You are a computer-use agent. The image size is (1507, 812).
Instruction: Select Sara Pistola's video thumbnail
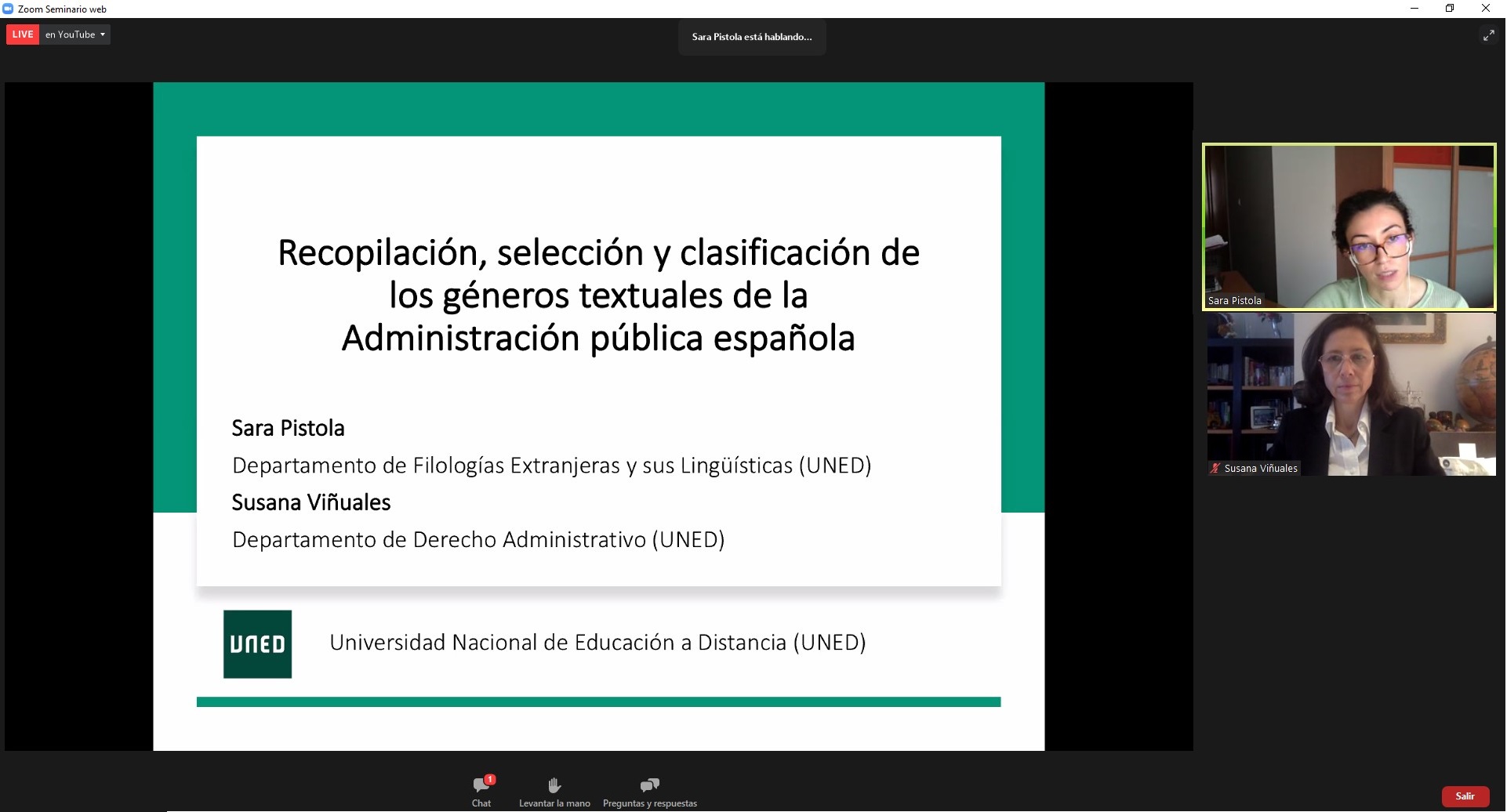click(1348, 227)
